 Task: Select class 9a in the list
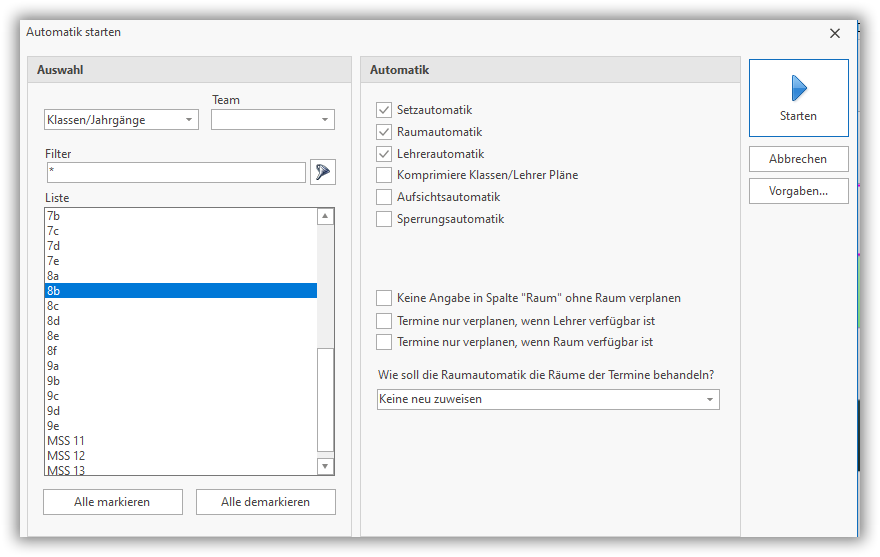(x=53, y=366)
